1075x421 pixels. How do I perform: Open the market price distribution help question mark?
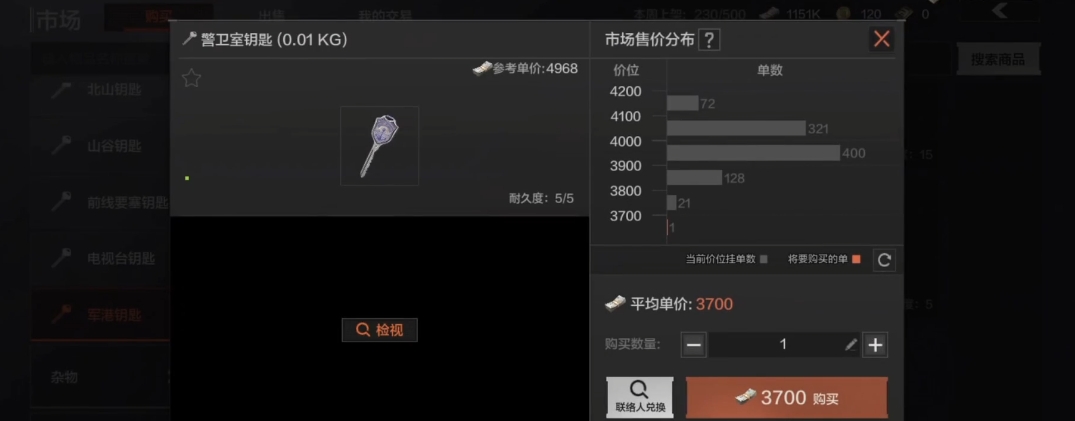(709, 40)
